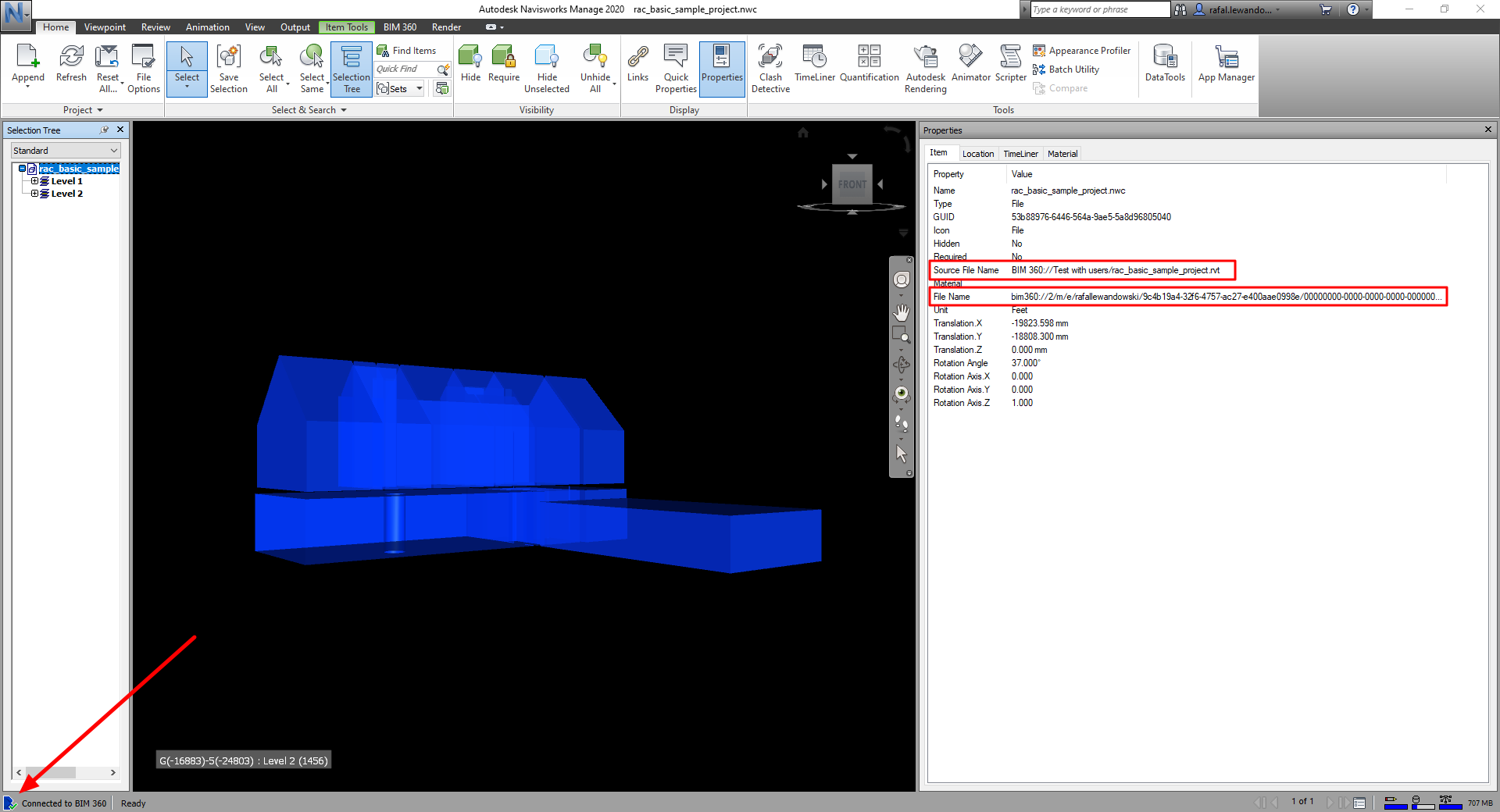The image size is (1500, 812).
Task: Launch Batch Utility
Action: click(1066, 69)
